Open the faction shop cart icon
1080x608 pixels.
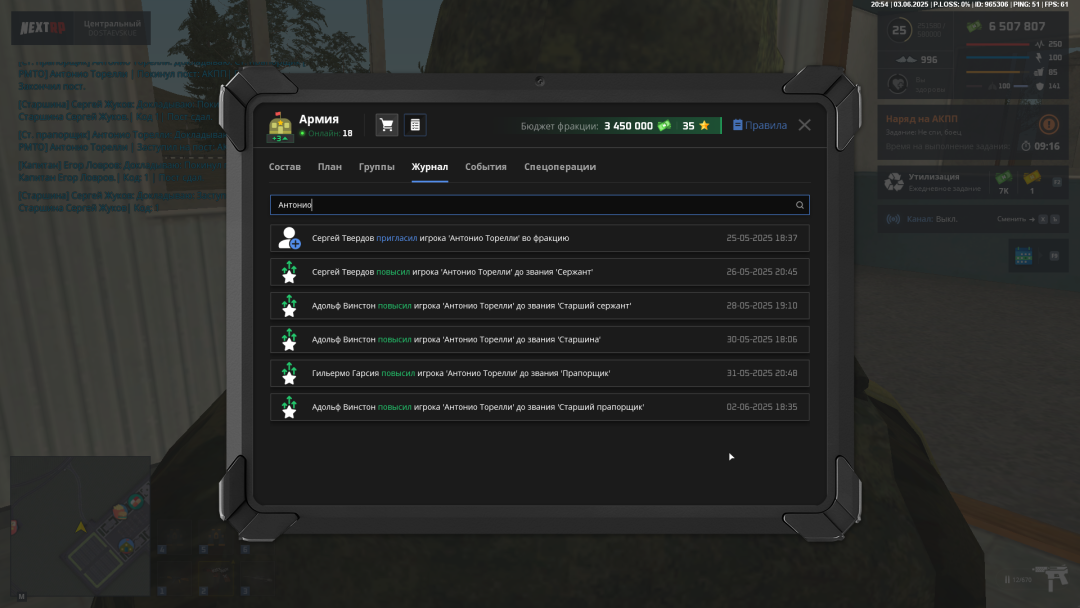tap(387, 125)
